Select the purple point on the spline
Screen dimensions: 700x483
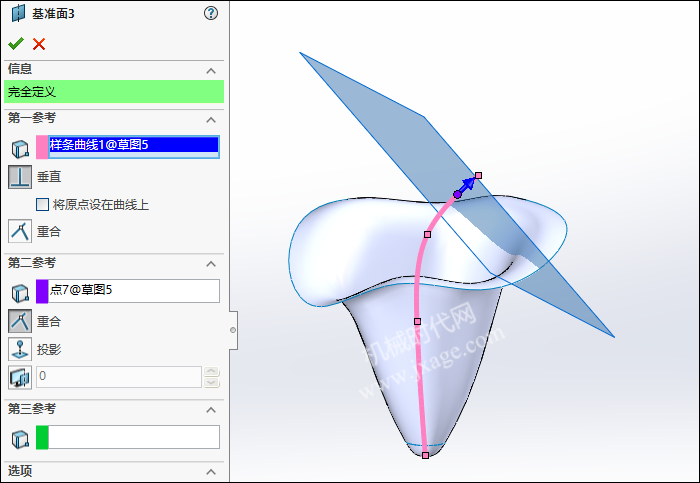click(457, 195)
